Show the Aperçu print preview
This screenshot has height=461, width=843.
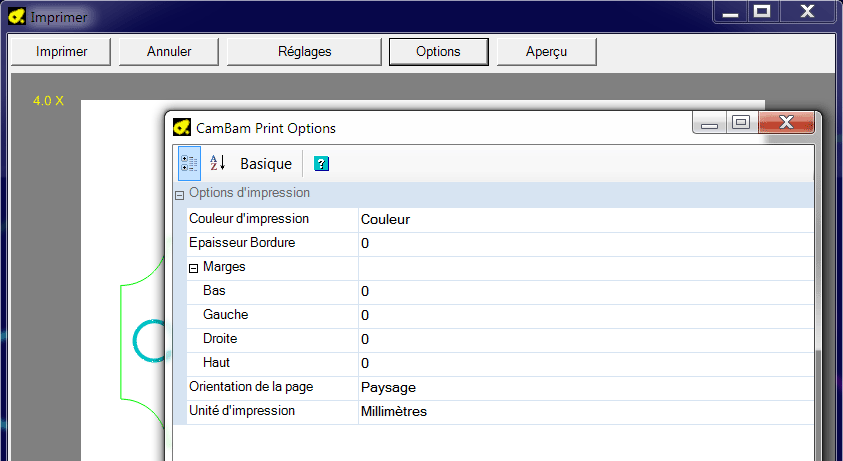tap(547, 52)
